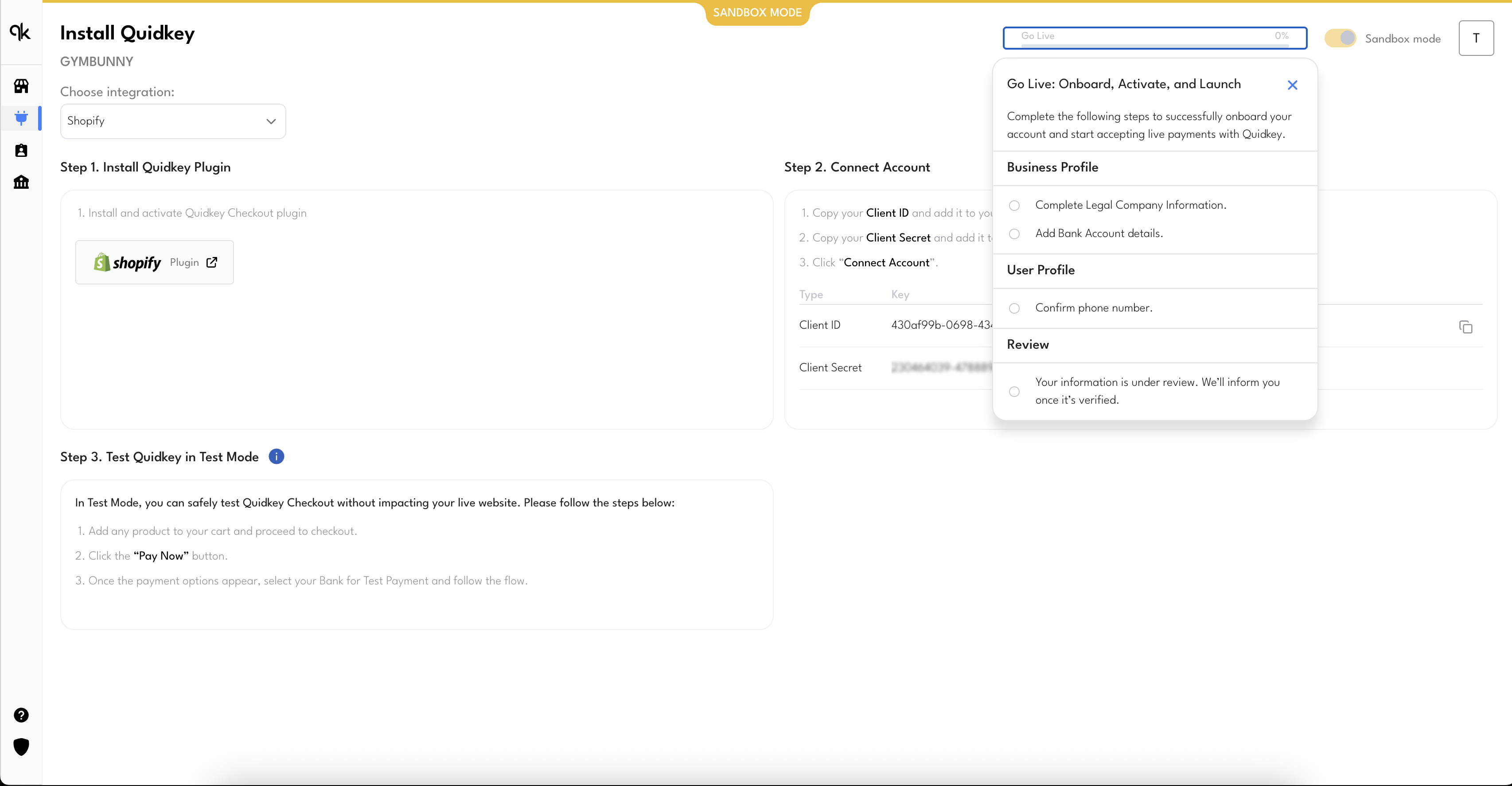Check Complete Legal Company Information step

point(1015,205)
